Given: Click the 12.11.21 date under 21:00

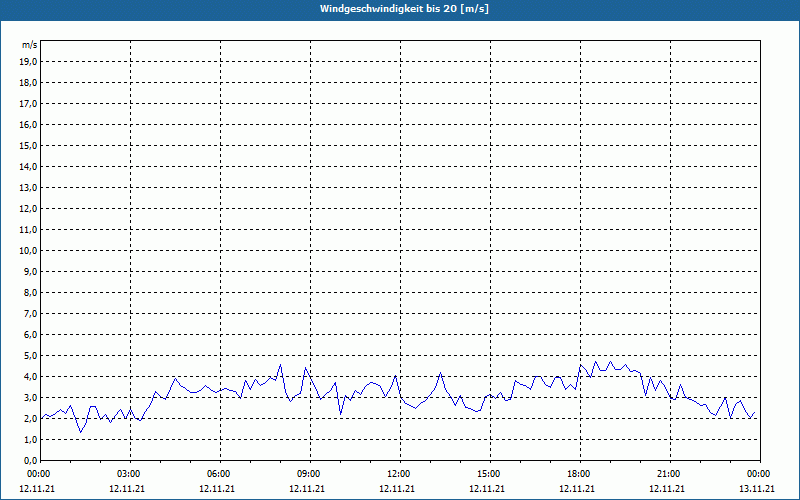Looking at the screenshot, I should coord(667,489).
